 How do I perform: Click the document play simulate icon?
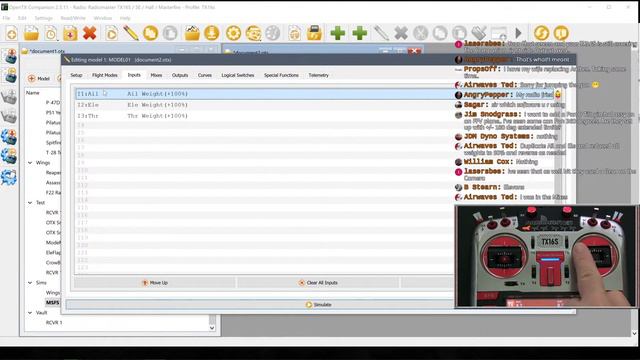tap(111, 33)
